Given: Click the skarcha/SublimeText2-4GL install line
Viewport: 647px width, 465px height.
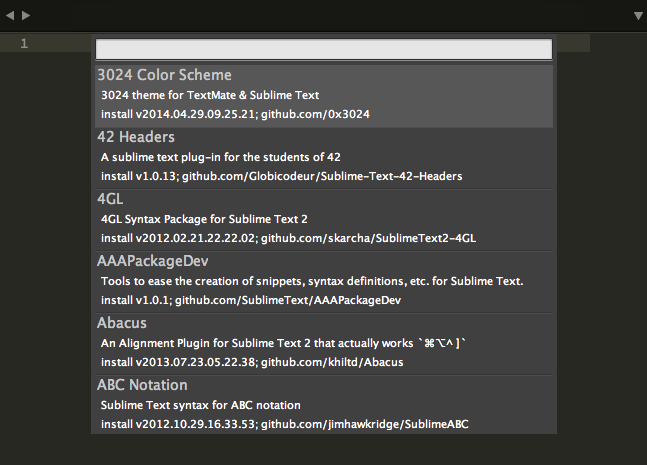Looking at the screenshot, I should point(288,238).
